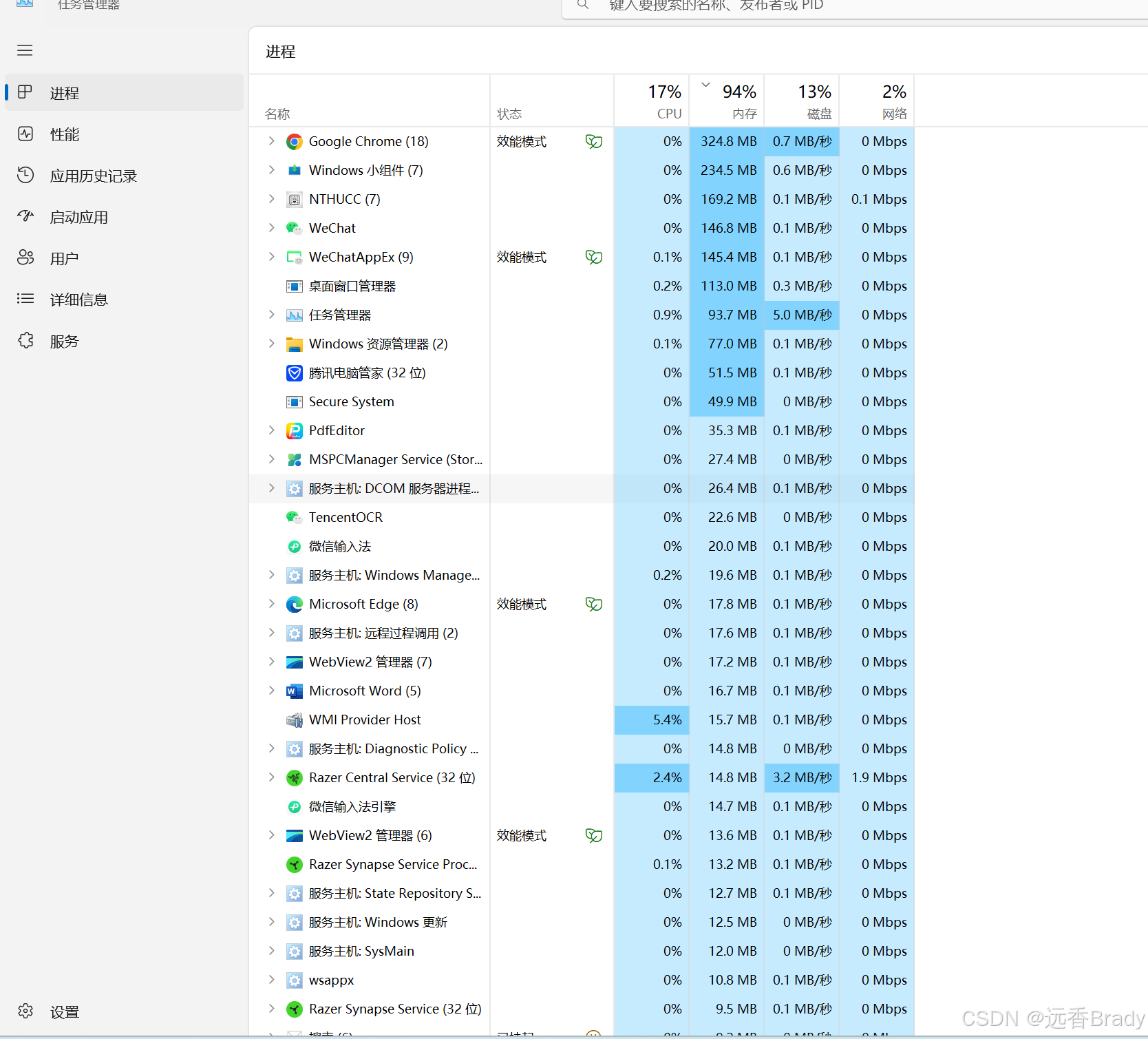Click the 5.4% CPU cell for WMI Provider Host
1148x1039 pixels.
point(652,720)
